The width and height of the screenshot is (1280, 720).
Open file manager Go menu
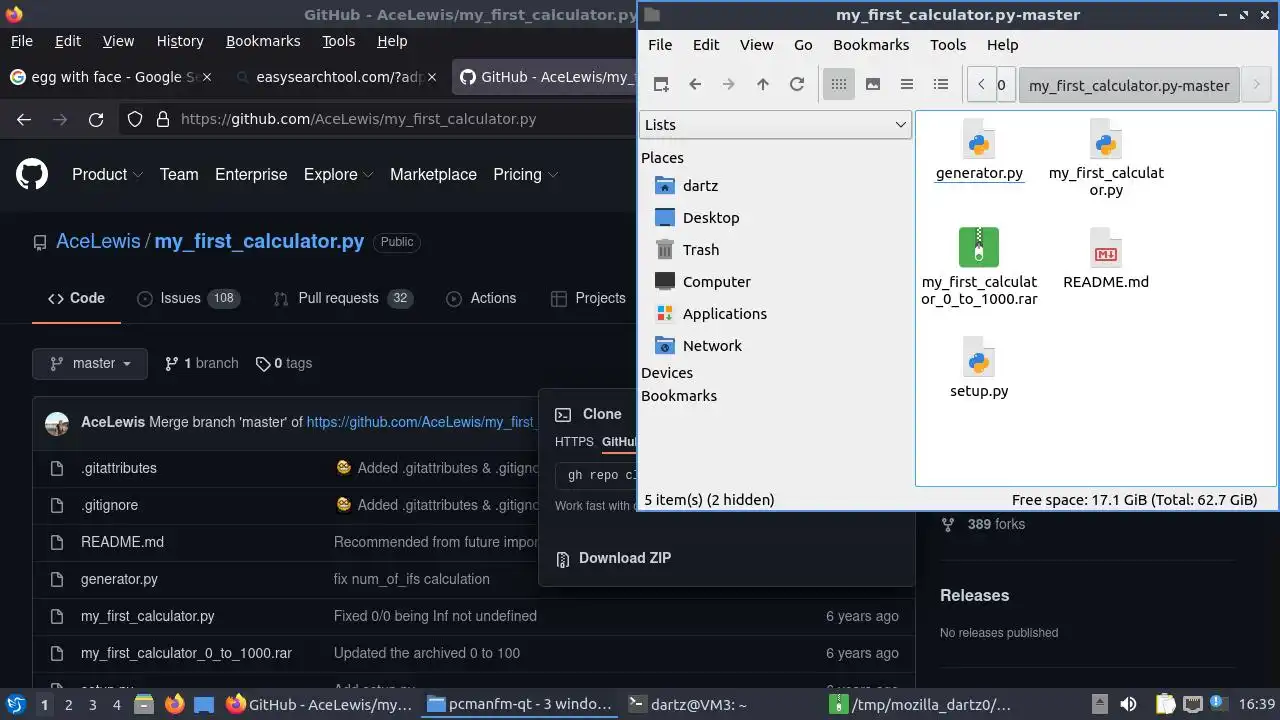tap(803, 44)
